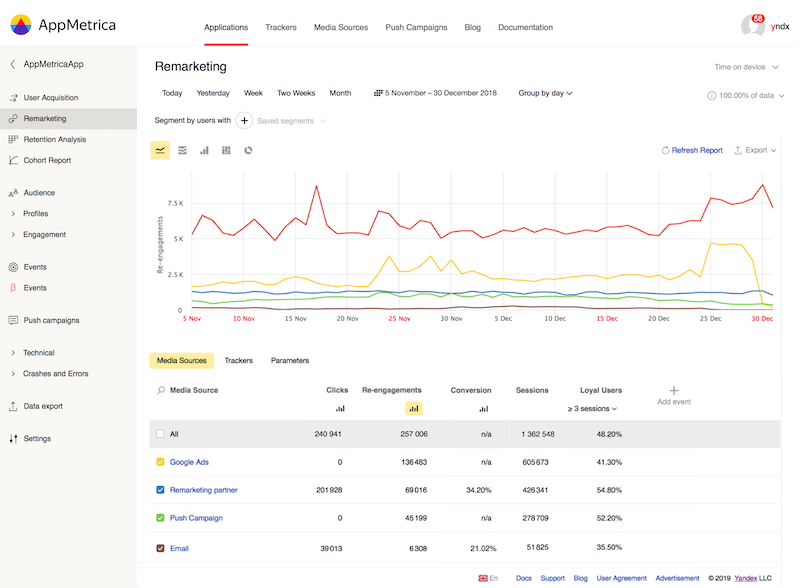
Task: Switch to stacked columns chart view
Action: pos(226,150)
